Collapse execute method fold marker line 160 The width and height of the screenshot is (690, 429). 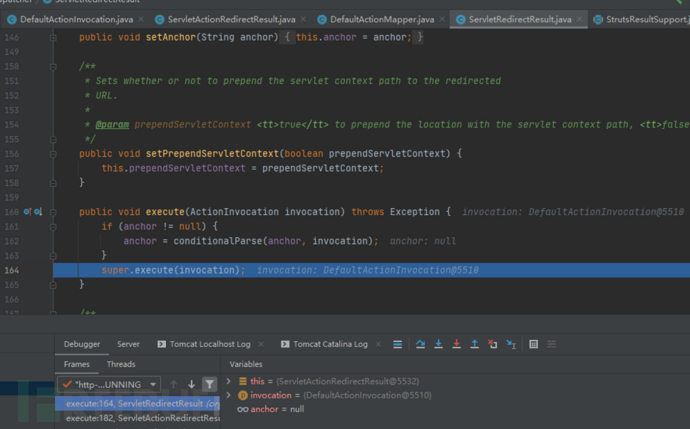pyautogui.click(x=53, y=212)
